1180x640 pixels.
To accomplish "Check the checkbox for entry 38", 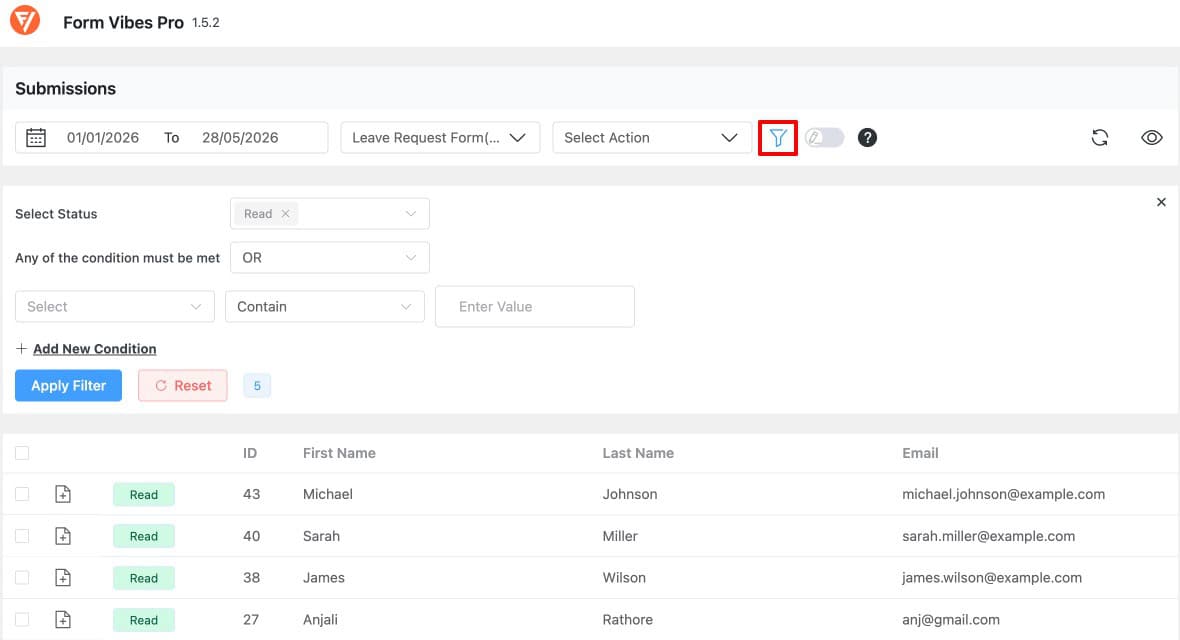I will pyautogui.click(x=22, y=578).
